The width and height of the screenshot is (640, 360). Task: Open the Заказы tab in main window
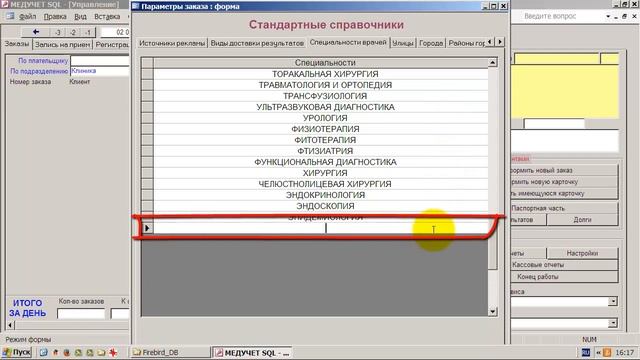click(17, 44)
